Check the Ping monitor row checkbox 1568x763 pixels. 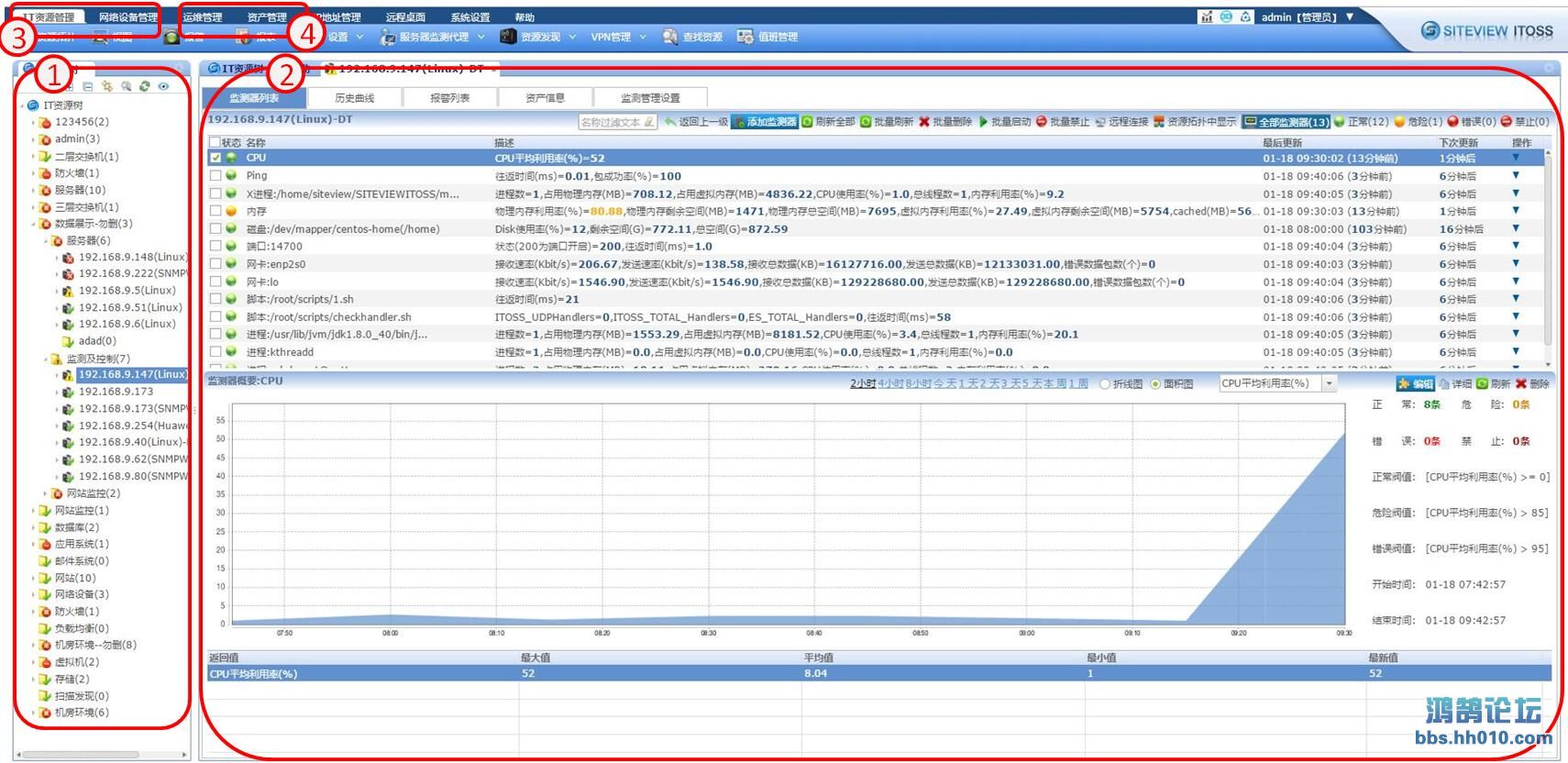(215, 175)
